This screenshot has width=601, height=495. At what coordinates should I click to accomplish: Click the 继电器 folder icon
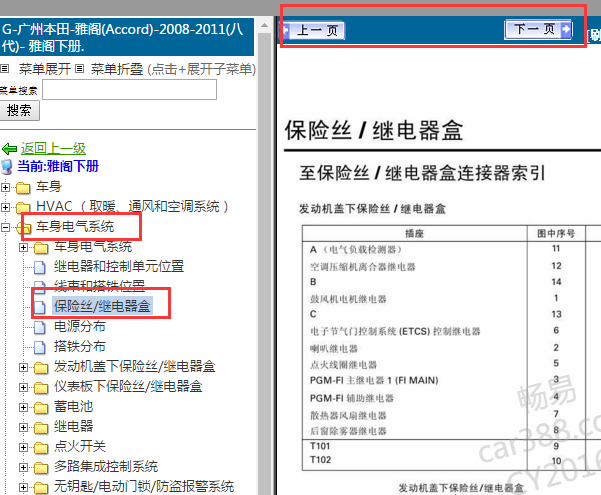click(x=41, y=428)
